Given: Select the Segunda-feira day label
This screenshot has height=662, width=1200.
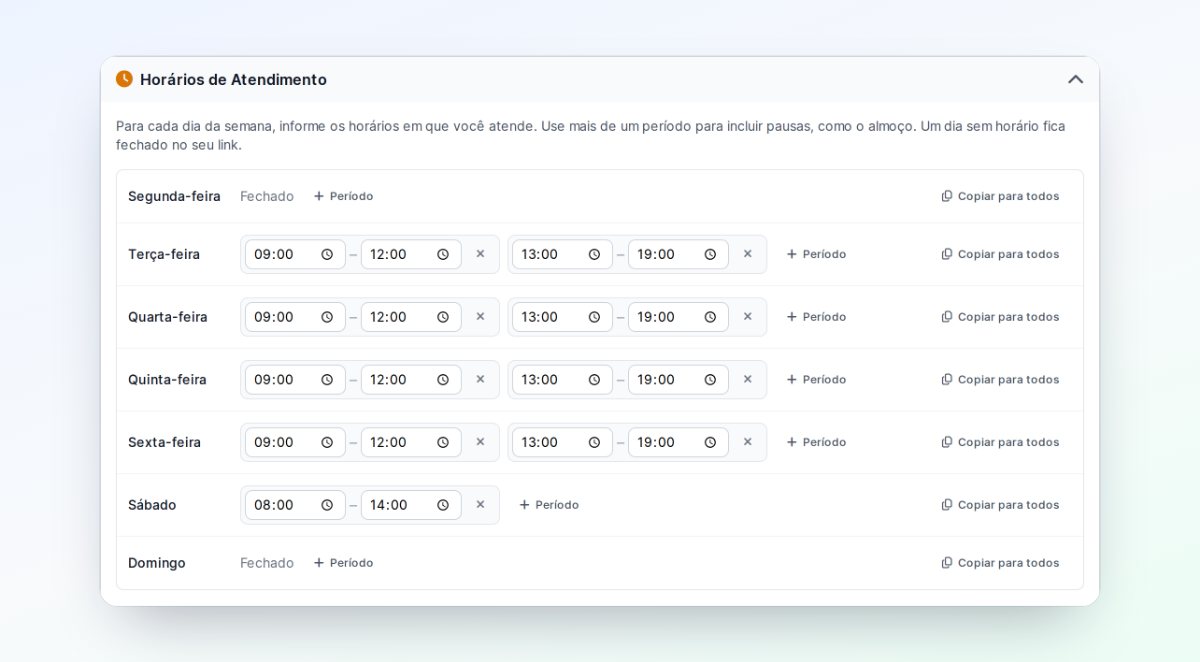Looking at the screenshot, I should tap(174, 196).
